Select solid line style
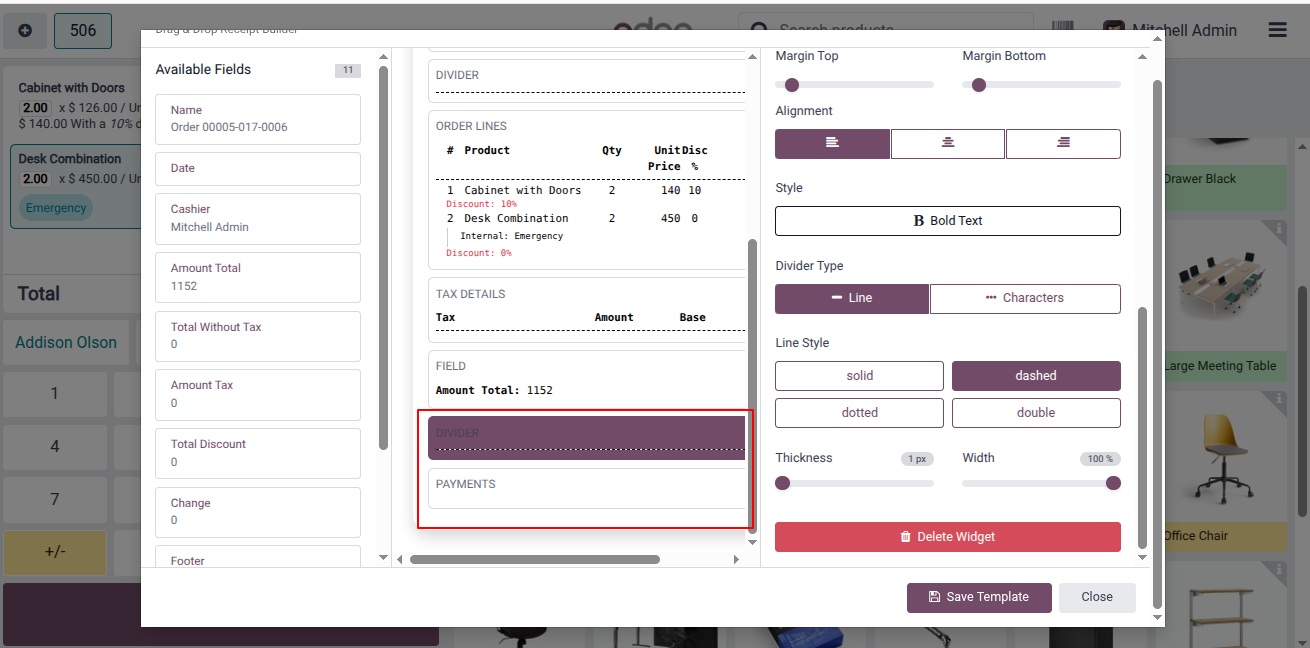The height and width of the screenshot is (648, 1310). (x=859, y=376)
